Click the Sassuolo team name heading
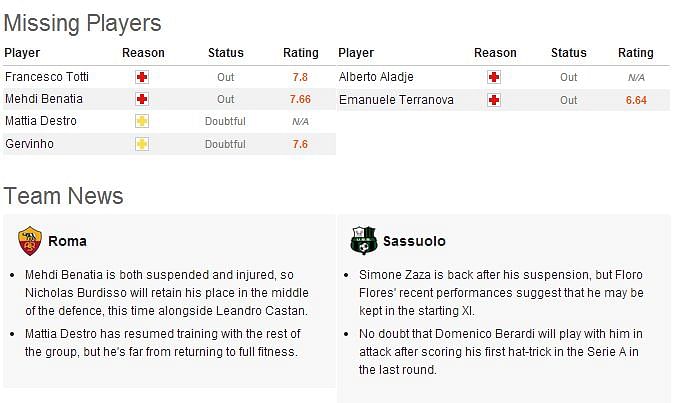The image size is (674, 403). 414,241
